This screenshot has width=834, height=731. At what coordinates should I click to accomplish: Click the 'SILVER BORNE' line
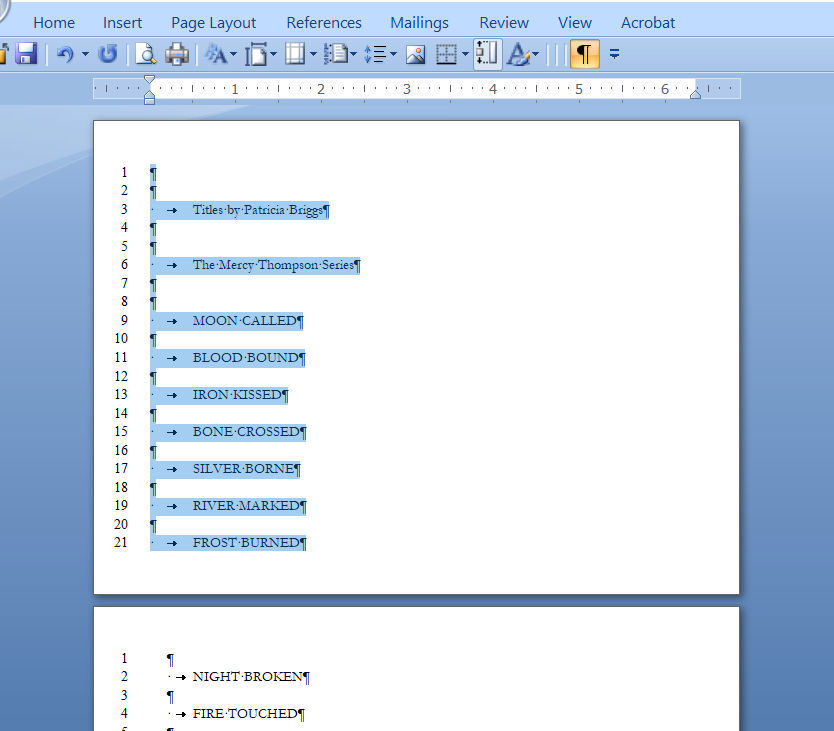pyautogui.click(x=243, y=469)
